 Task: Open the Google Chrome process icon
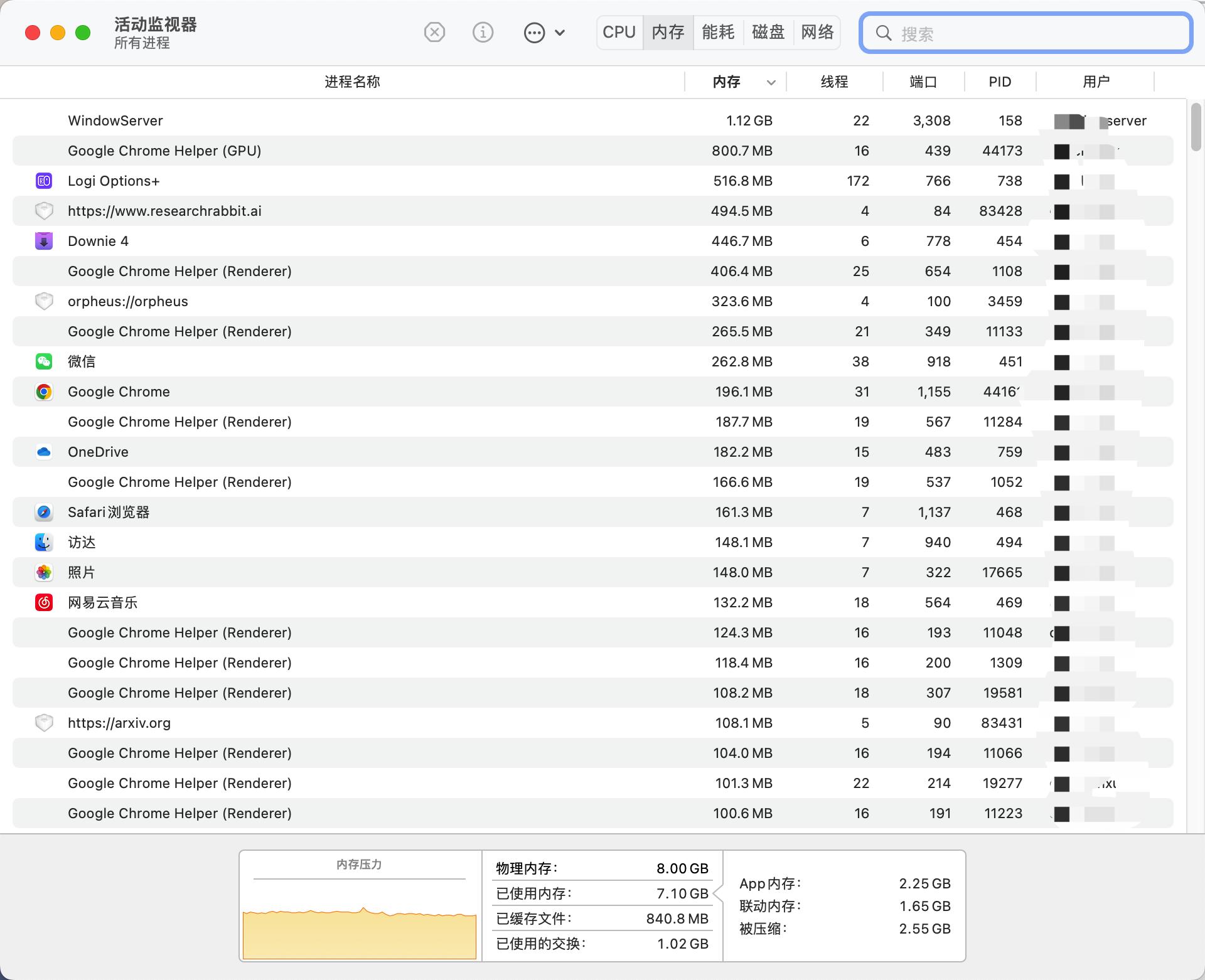[44, 391]
